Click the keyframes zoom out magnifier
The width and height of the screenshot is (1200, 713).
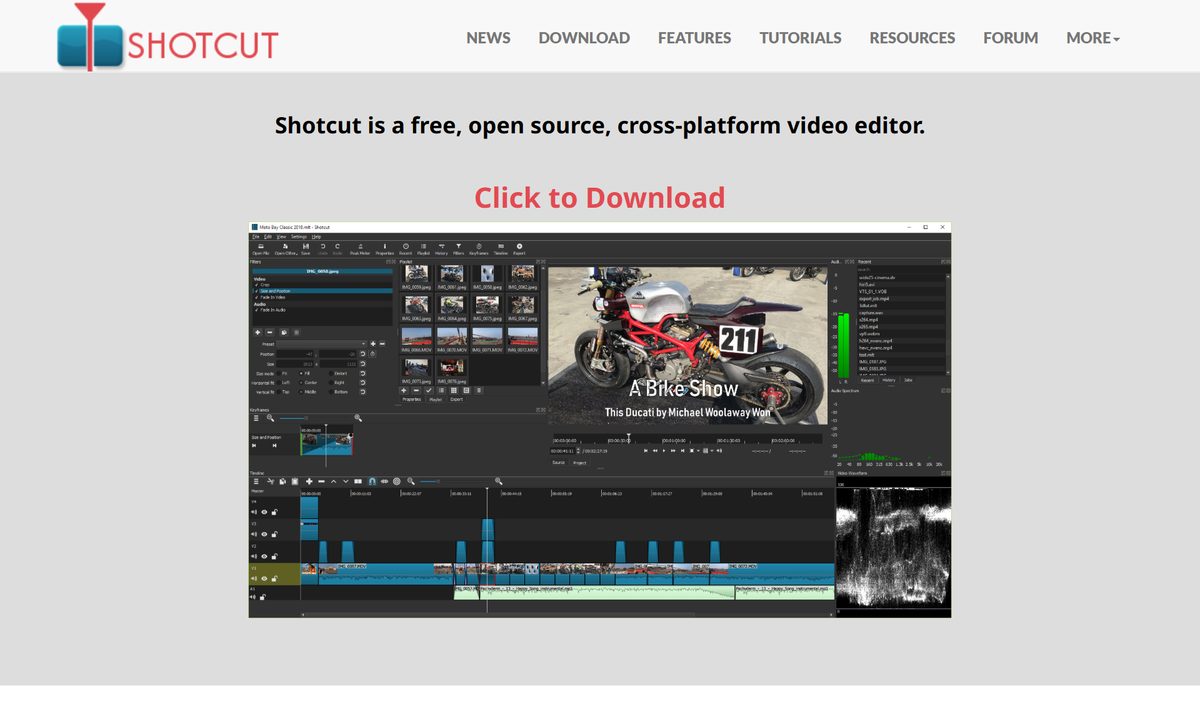tap(270, 418)
